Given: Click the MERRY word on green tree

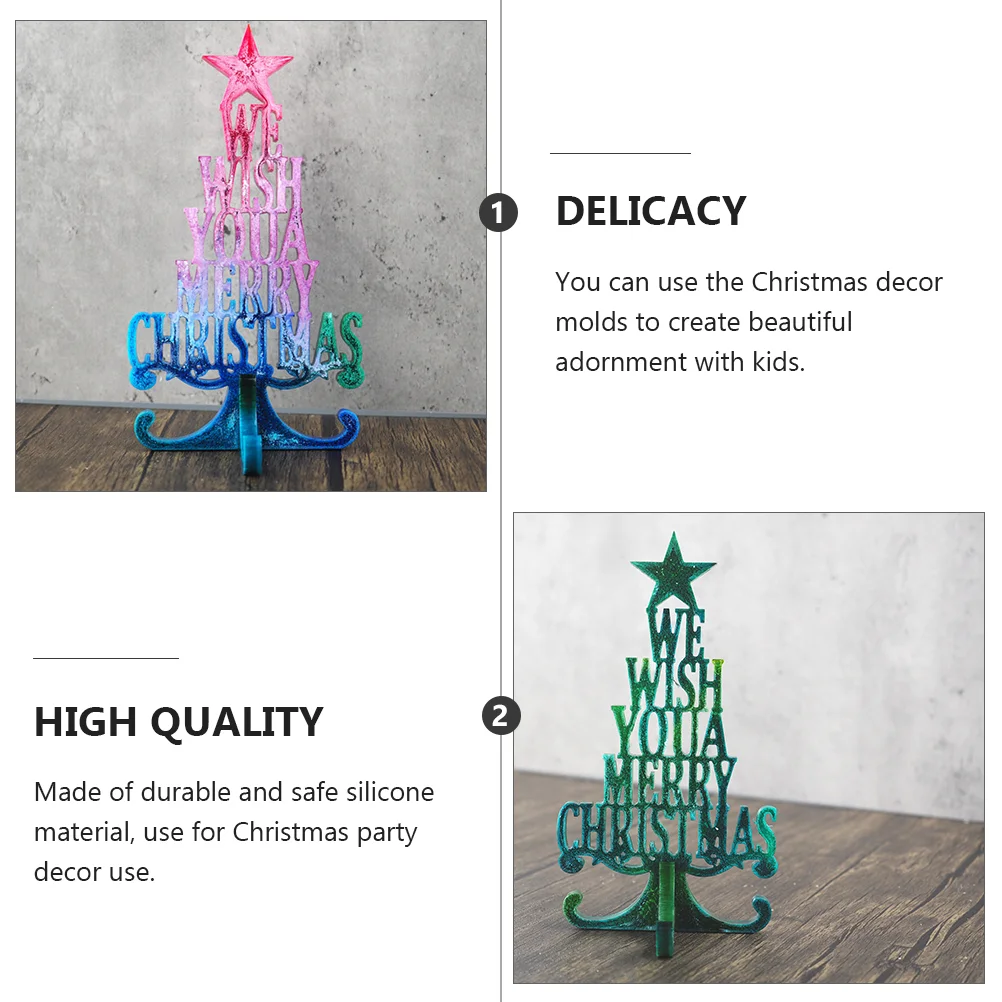Looking at the screenshot, I should pos(668,780).
